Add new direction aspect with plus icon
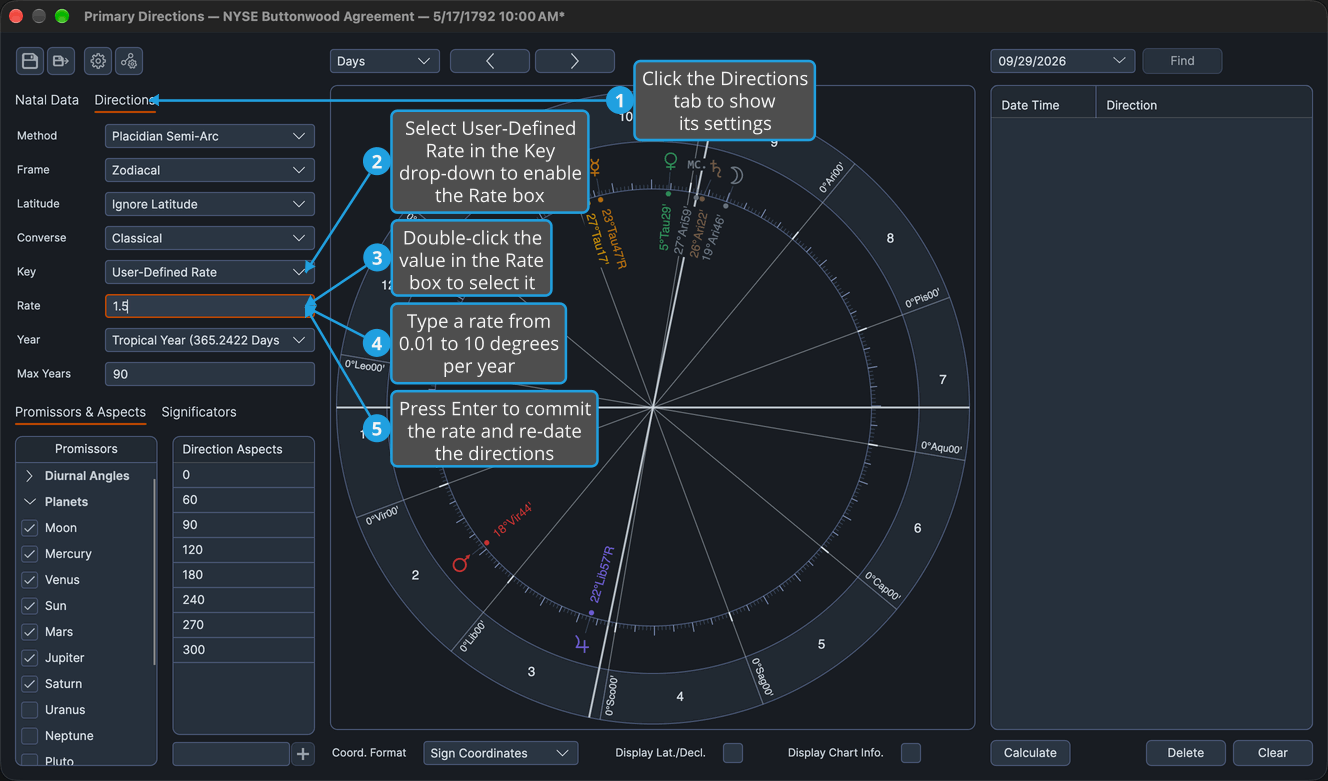Screen dimensions: 1328x781 303,754
